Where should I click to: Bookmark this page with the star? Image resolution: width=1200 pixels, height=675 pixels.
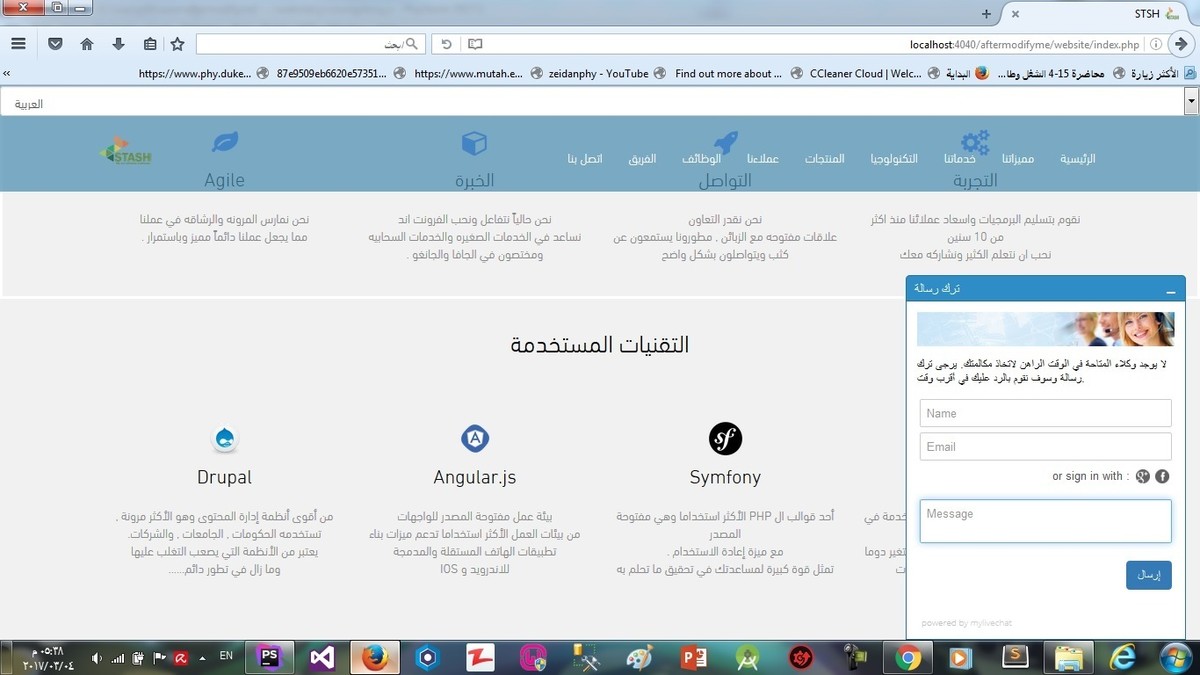(x=178, y=44)
